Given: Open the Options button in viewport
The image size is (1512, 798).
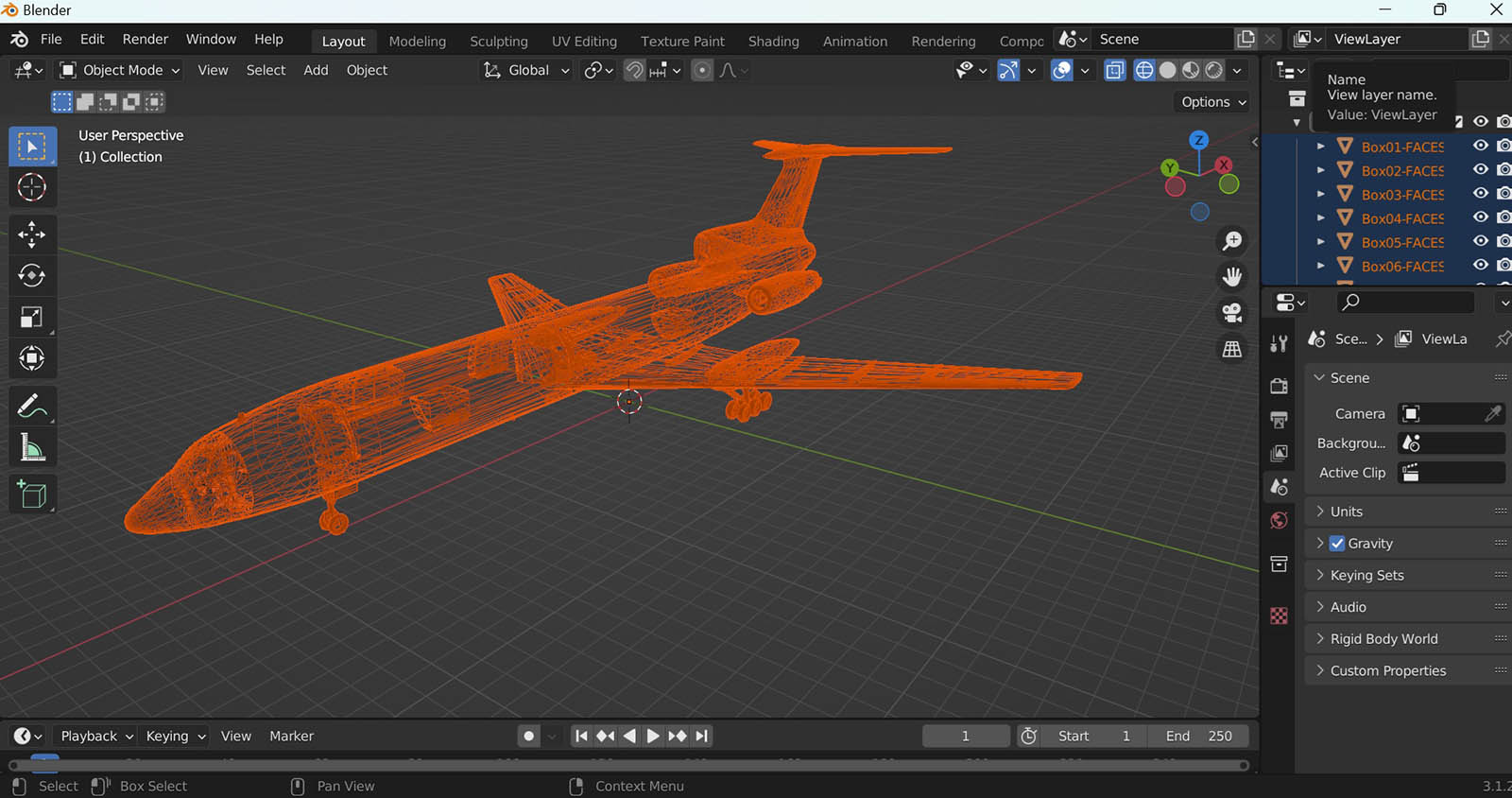Looking at the screenshot, I should [x=1213, y=102].
